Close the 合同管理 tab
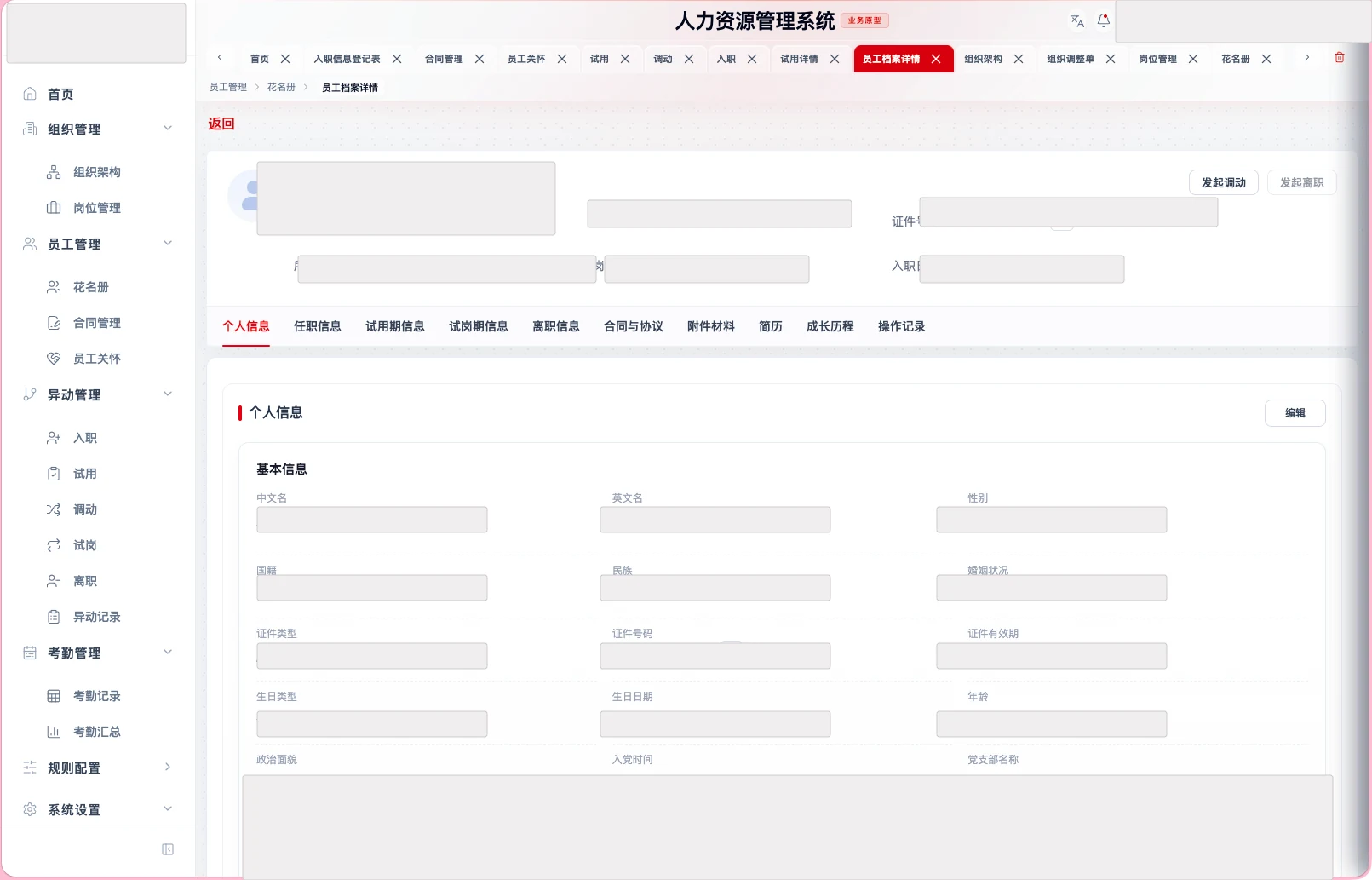Image resolution: width=1372 pixels, height=880 pixels. [x=479, y=59]
